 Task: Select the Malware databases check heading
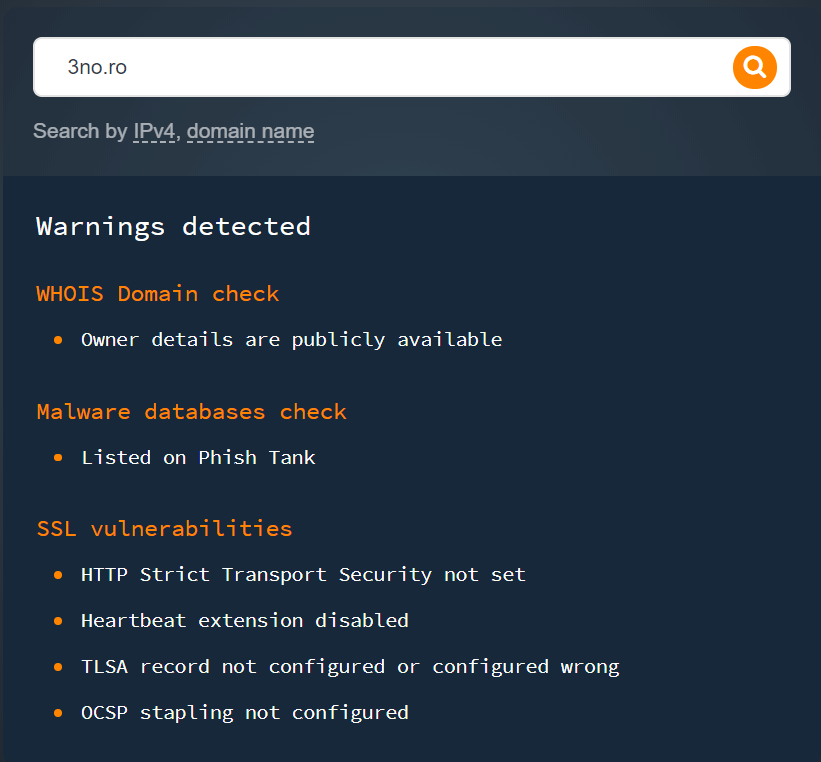point(192,412)
